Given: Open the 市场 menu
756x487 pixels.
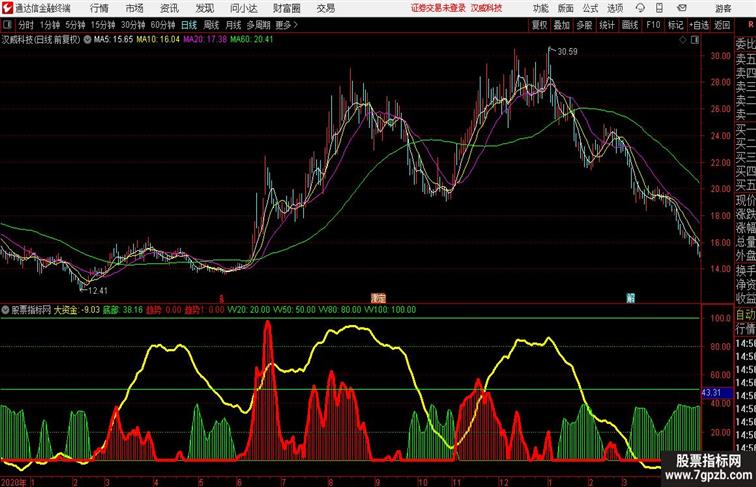Looking at the screenshot, I should coord(135,8).
